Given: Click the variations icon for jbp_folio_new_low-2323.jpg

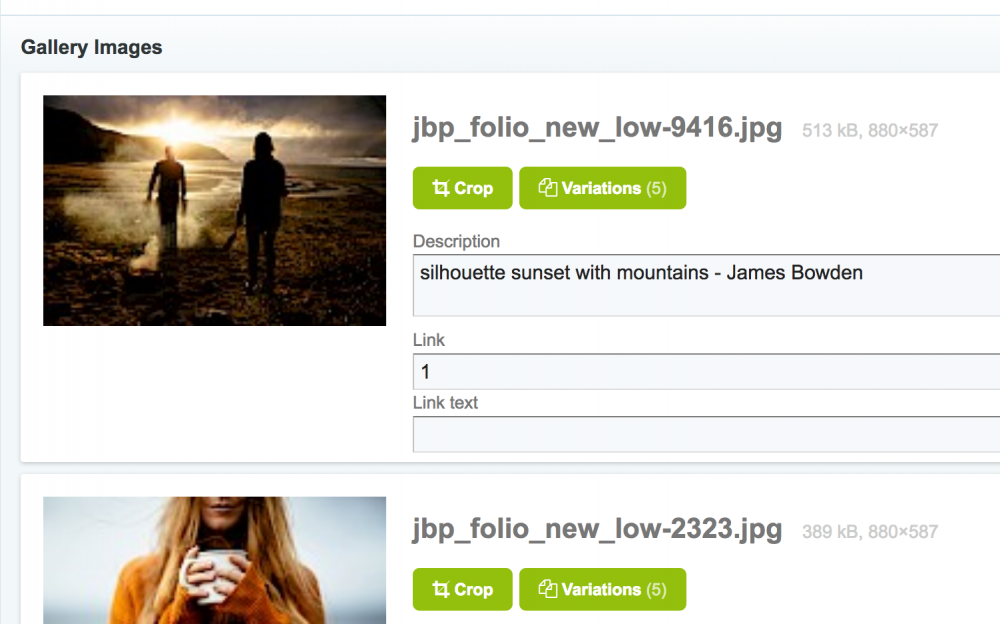Looking at the screenshot, I should pyautogui.click(x=547, y=590).
